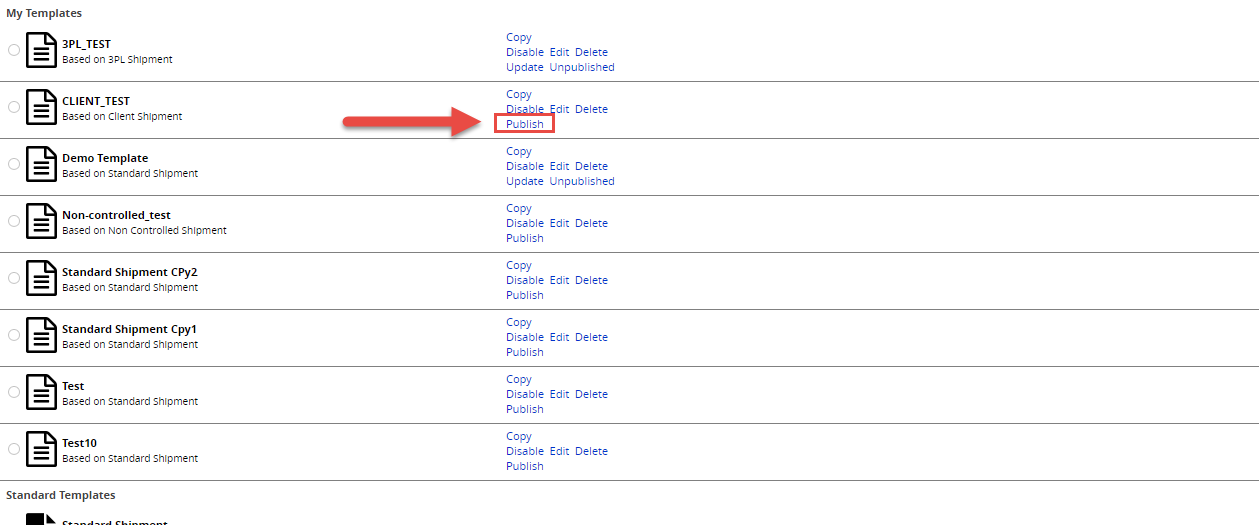Click the Standard Shipment CPy2 document icon
This screenshot has width=1259, height=525.
tap(41, 278)
